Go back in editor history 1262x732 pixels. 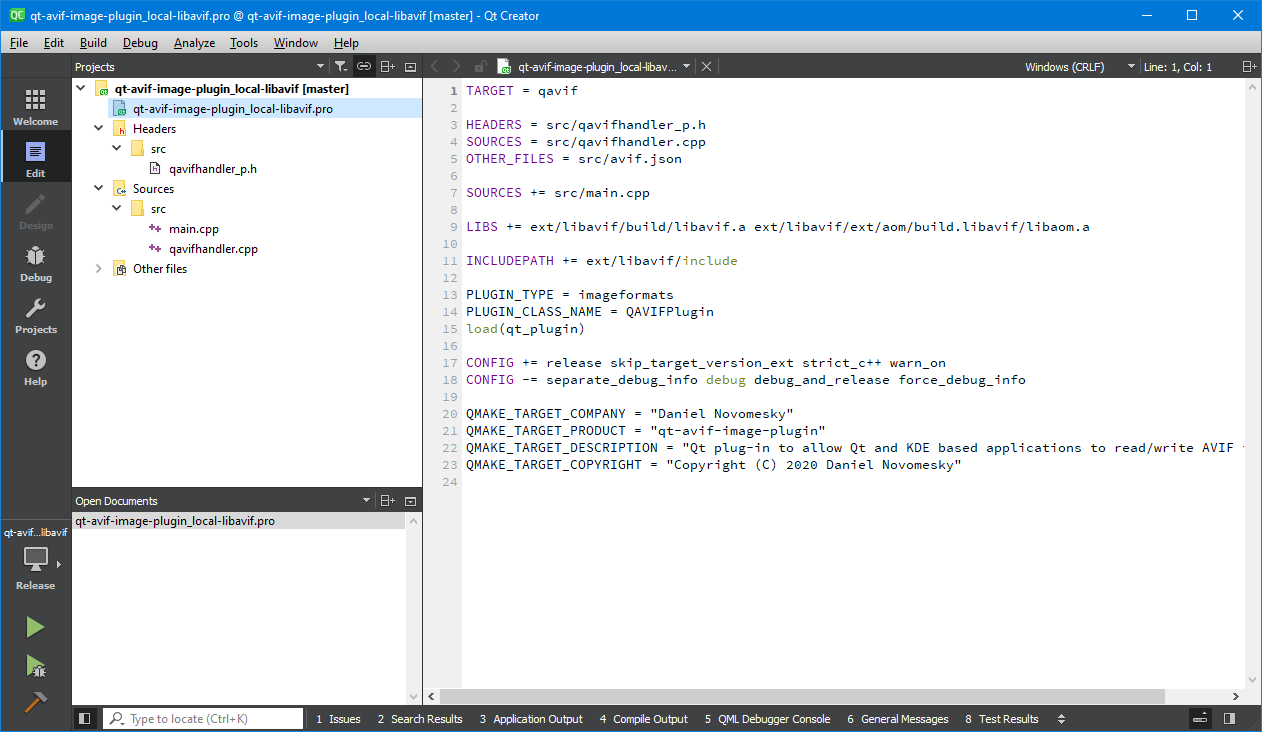pyautogui.click(x=434, y=66)
